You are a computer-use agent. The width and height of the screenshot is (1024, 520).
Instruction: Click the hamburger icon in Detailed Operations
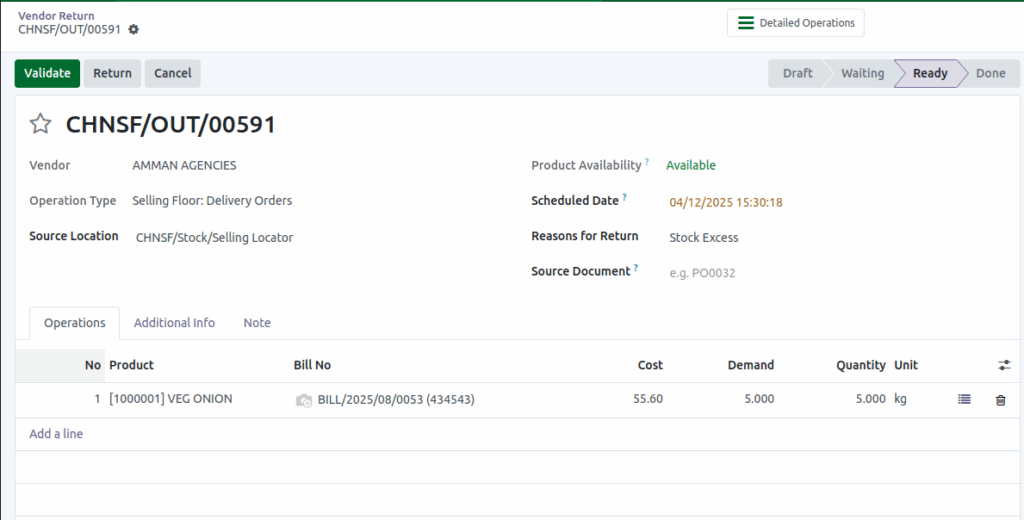tap(746, 23)
